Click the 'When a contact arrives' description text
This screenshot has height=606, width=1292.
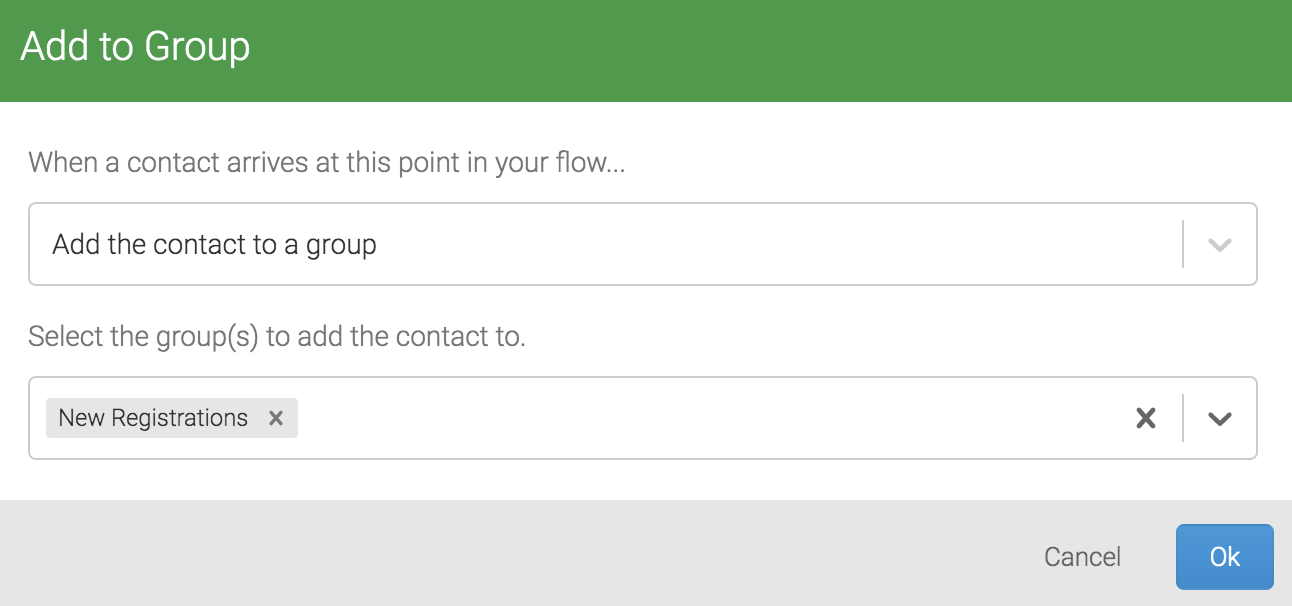[326, 162]
